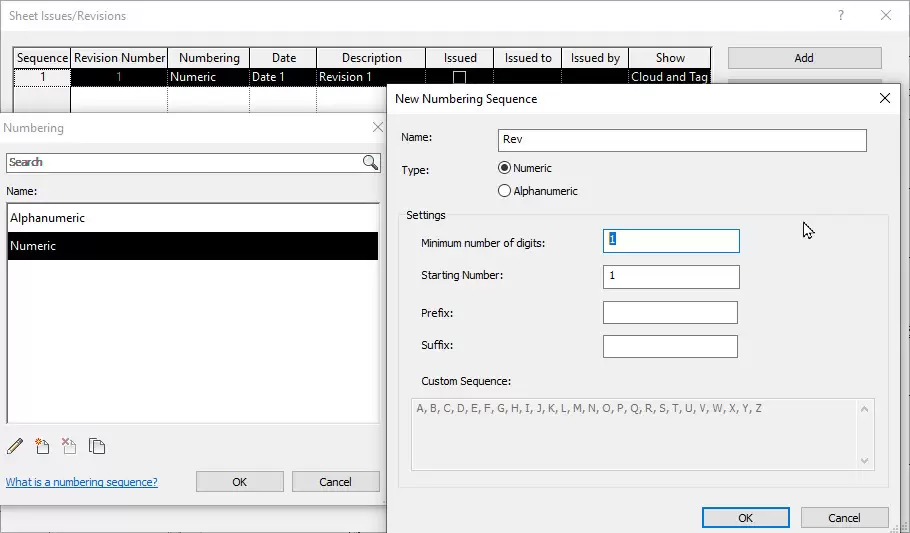
Task: Click the Prefix input field
Action: pos(670,313)
